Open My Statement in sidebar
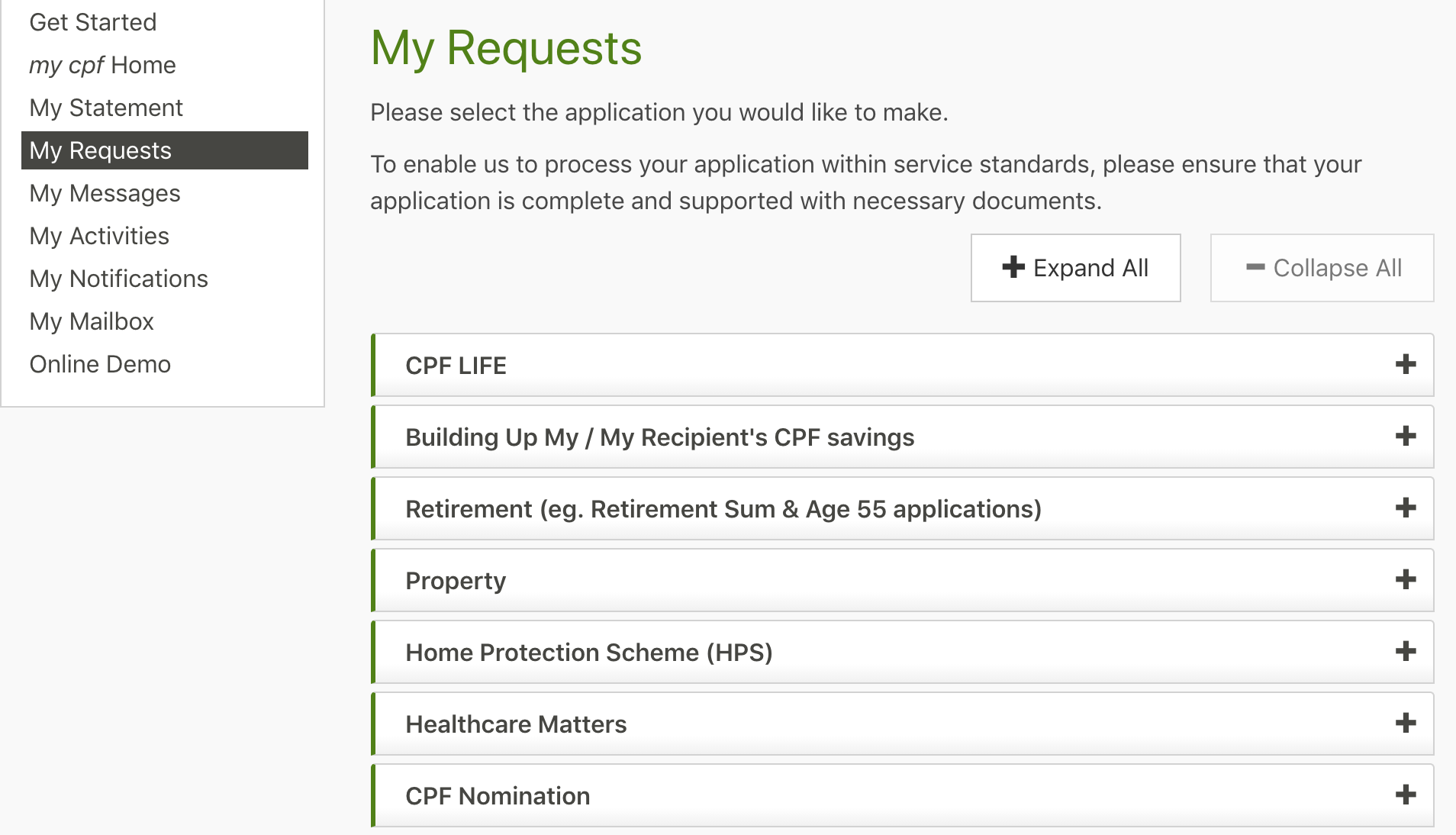Viewport: 1456px width, 835px height. [106, 108]
